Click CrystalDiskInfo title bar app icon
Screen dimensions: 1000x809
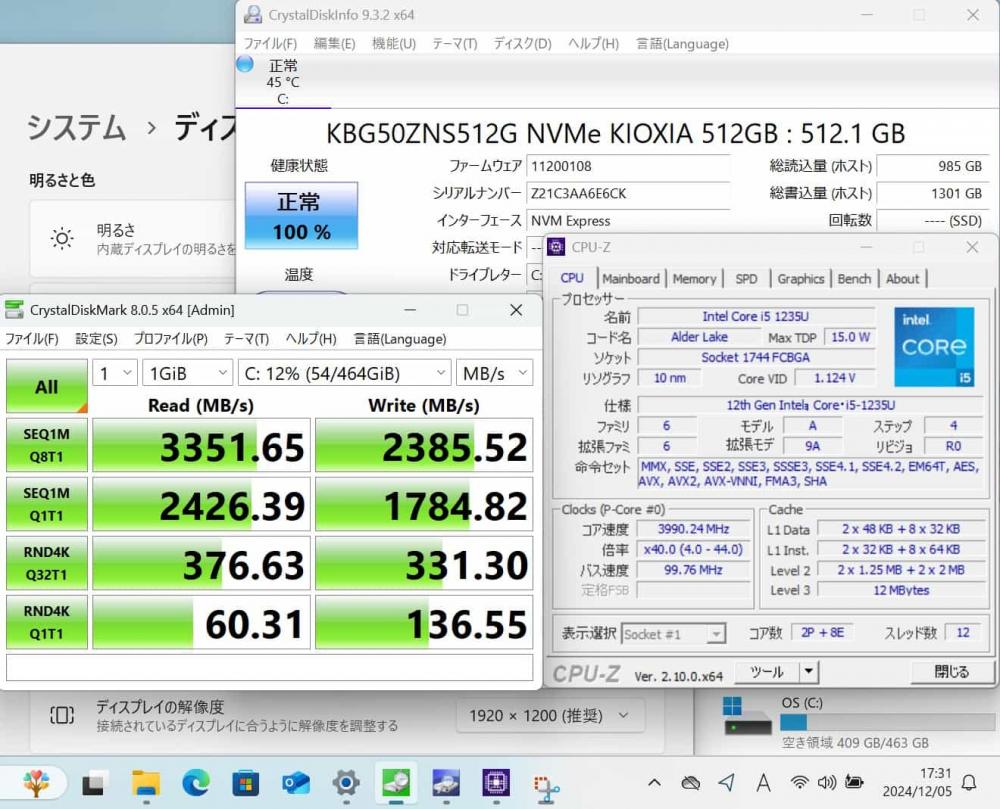click(x=253, y=15)
